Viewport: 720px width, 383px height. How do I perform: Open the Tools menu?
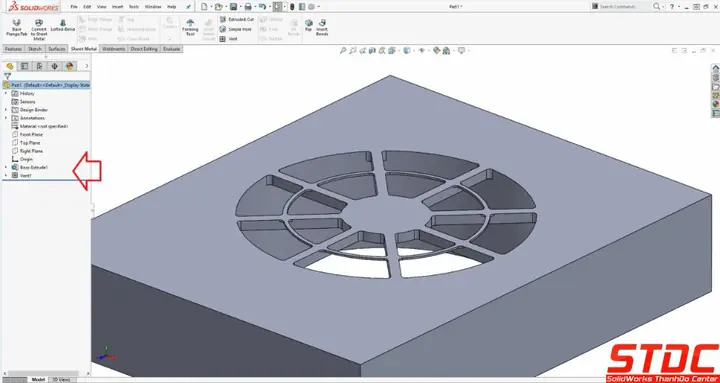pos(134,7)
